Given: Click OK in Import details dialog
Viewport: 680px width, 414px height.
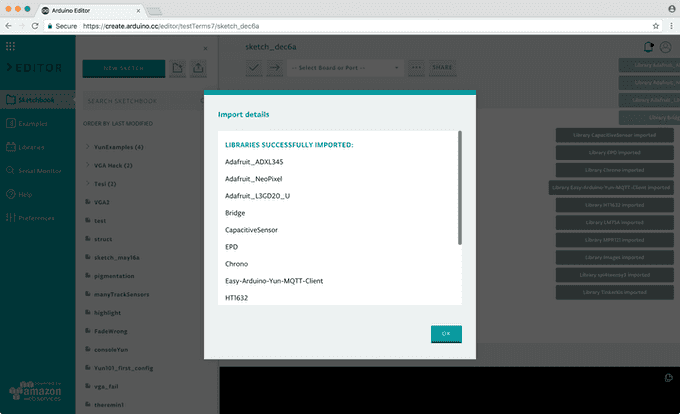Looking at the screenshot, I should coord(446,334).
